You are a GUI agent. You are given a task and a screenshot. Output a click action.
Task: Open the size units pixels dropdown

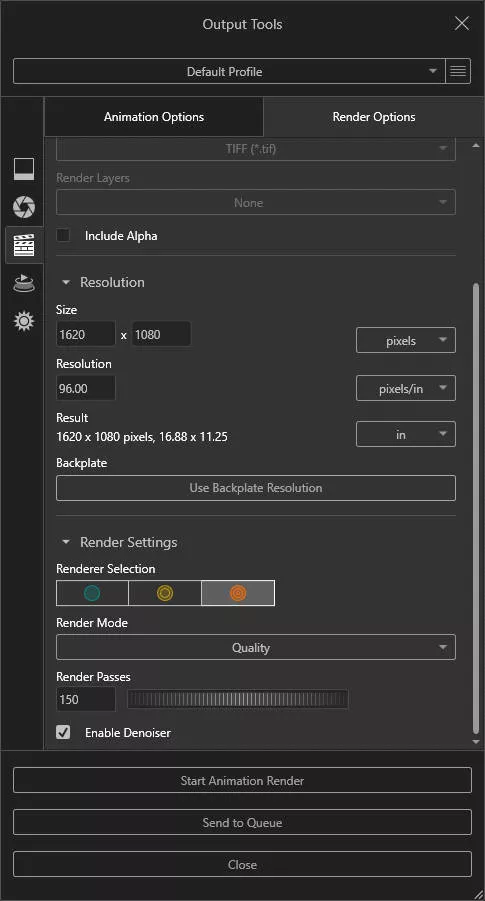(x=406, y=340)
